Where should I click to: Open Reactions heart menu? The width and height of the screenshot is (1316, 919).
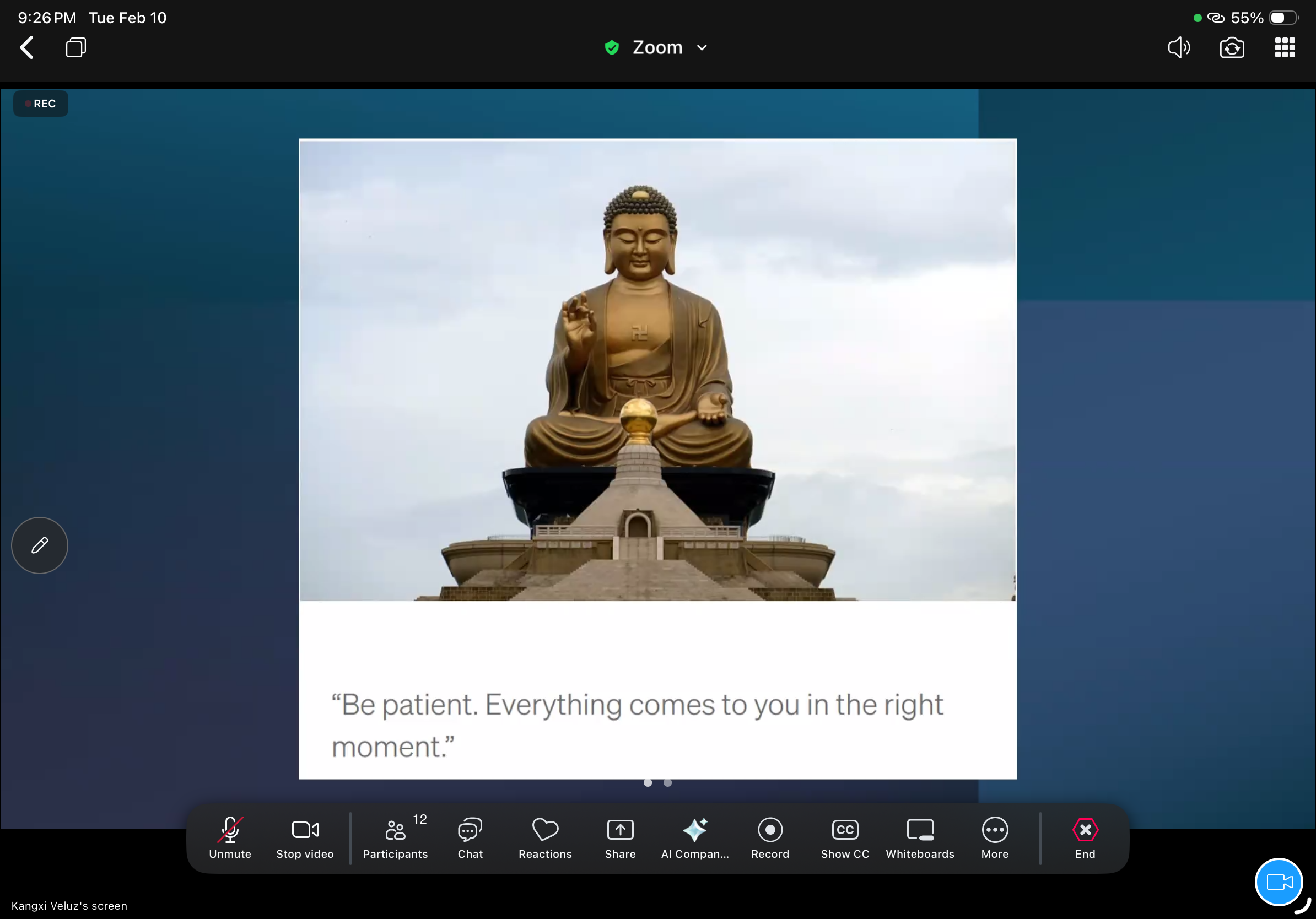(x=545, y=837)
